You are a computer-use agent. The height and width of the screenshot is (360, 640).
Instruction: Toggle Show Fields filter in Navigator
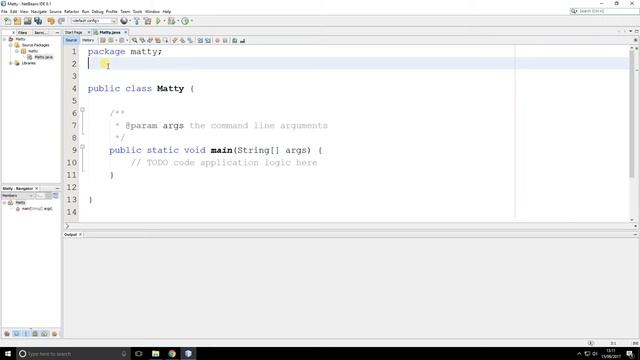16,334
